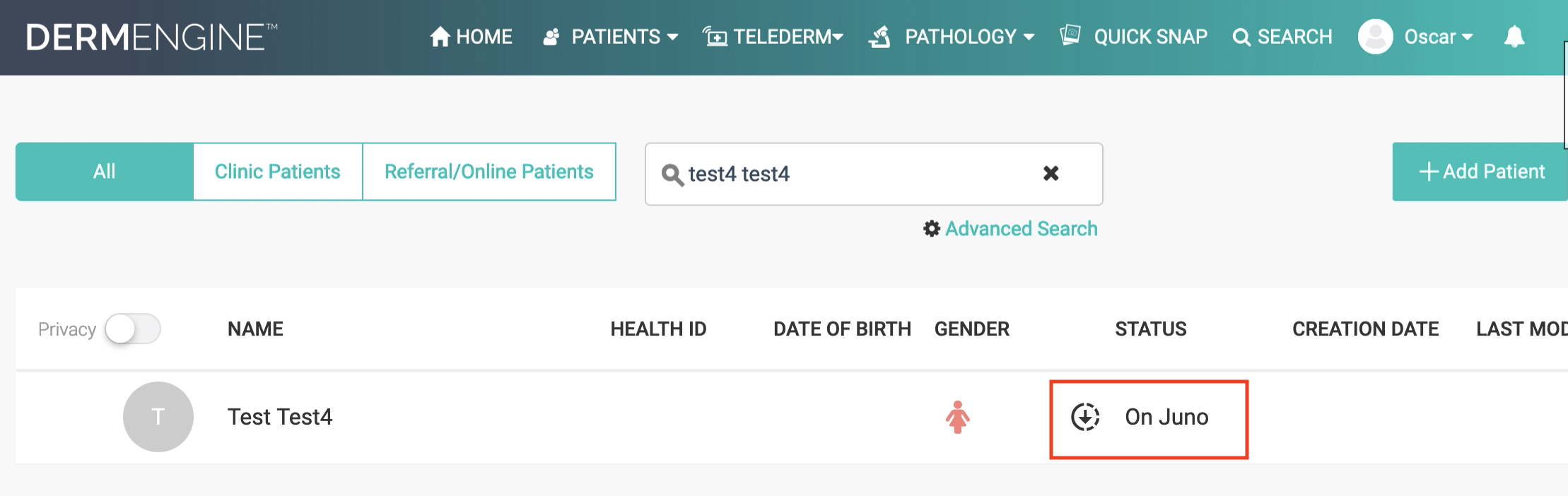
Task: Open the Advanced Search link
Action: (x=1021, y=229)
